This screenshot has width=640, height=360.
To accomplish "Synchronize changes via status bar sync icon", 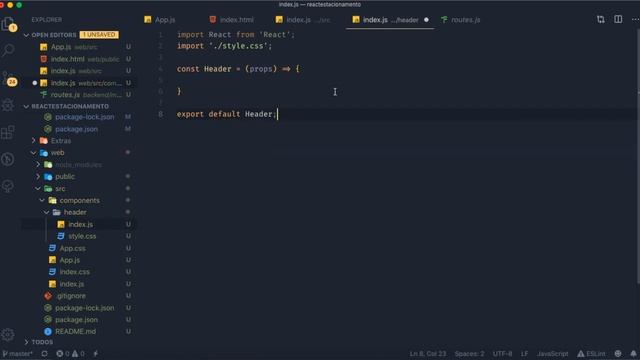I will click(44, 353).
